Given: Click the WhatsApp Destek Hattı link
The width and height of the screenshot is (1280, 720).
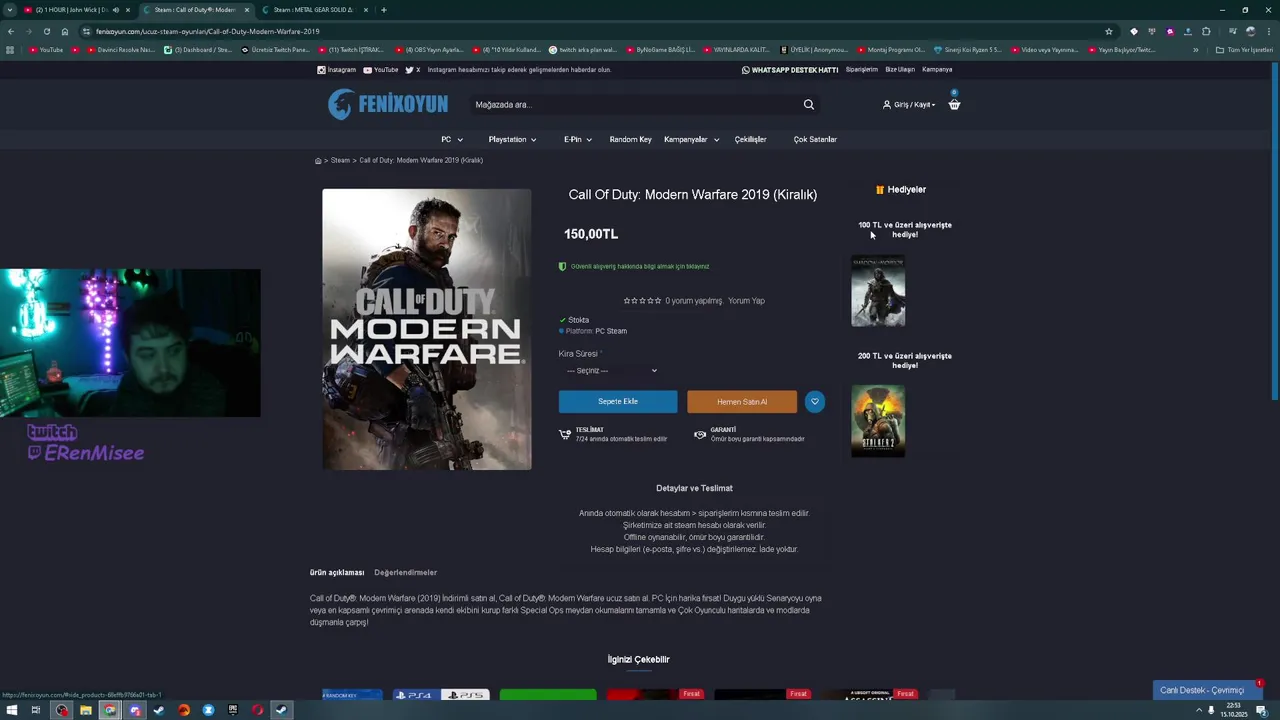Looking at the screenshot, I should click(x=790, y=70).
